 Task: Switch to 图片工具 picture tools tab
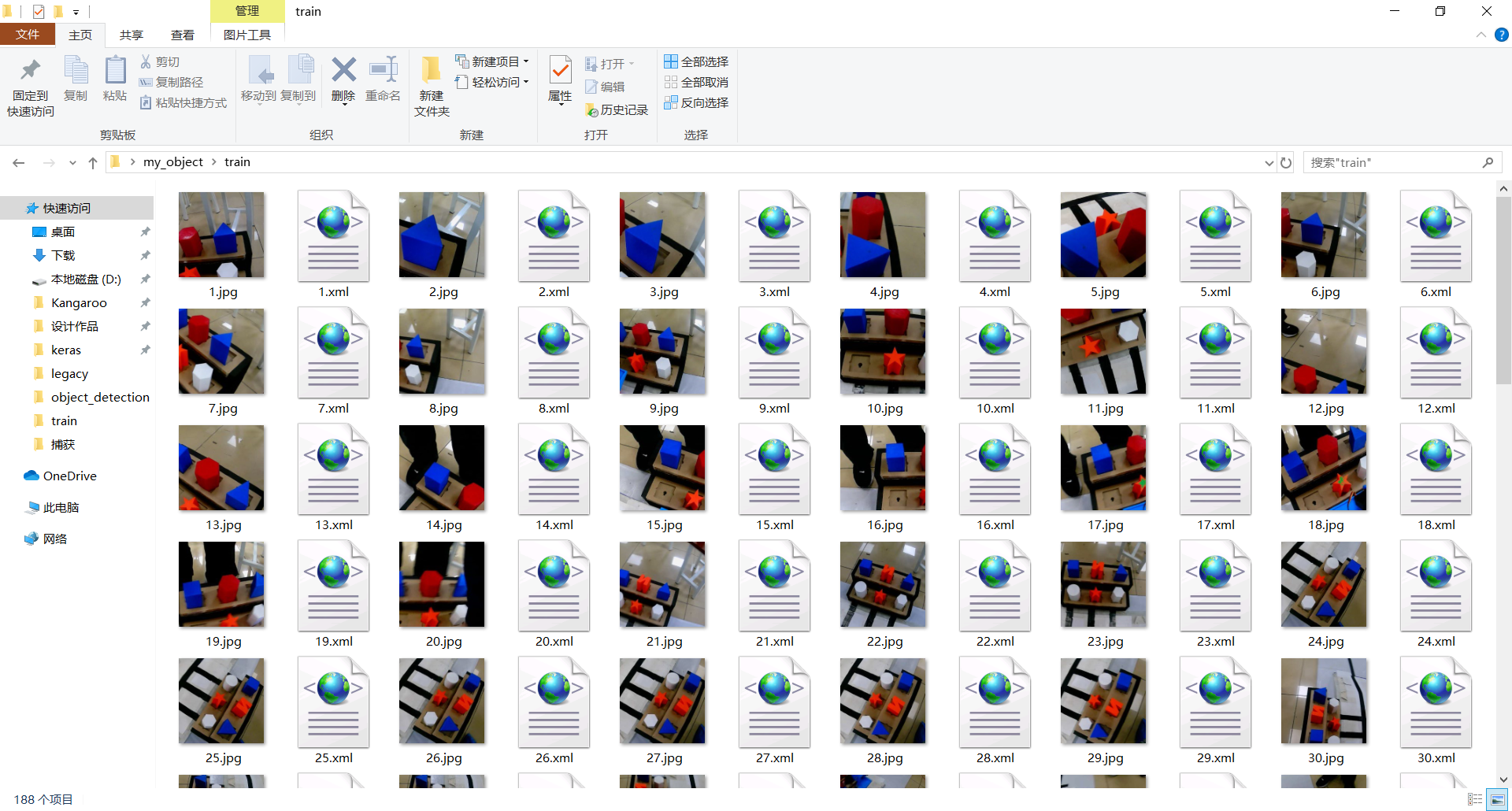click(247, 35)
